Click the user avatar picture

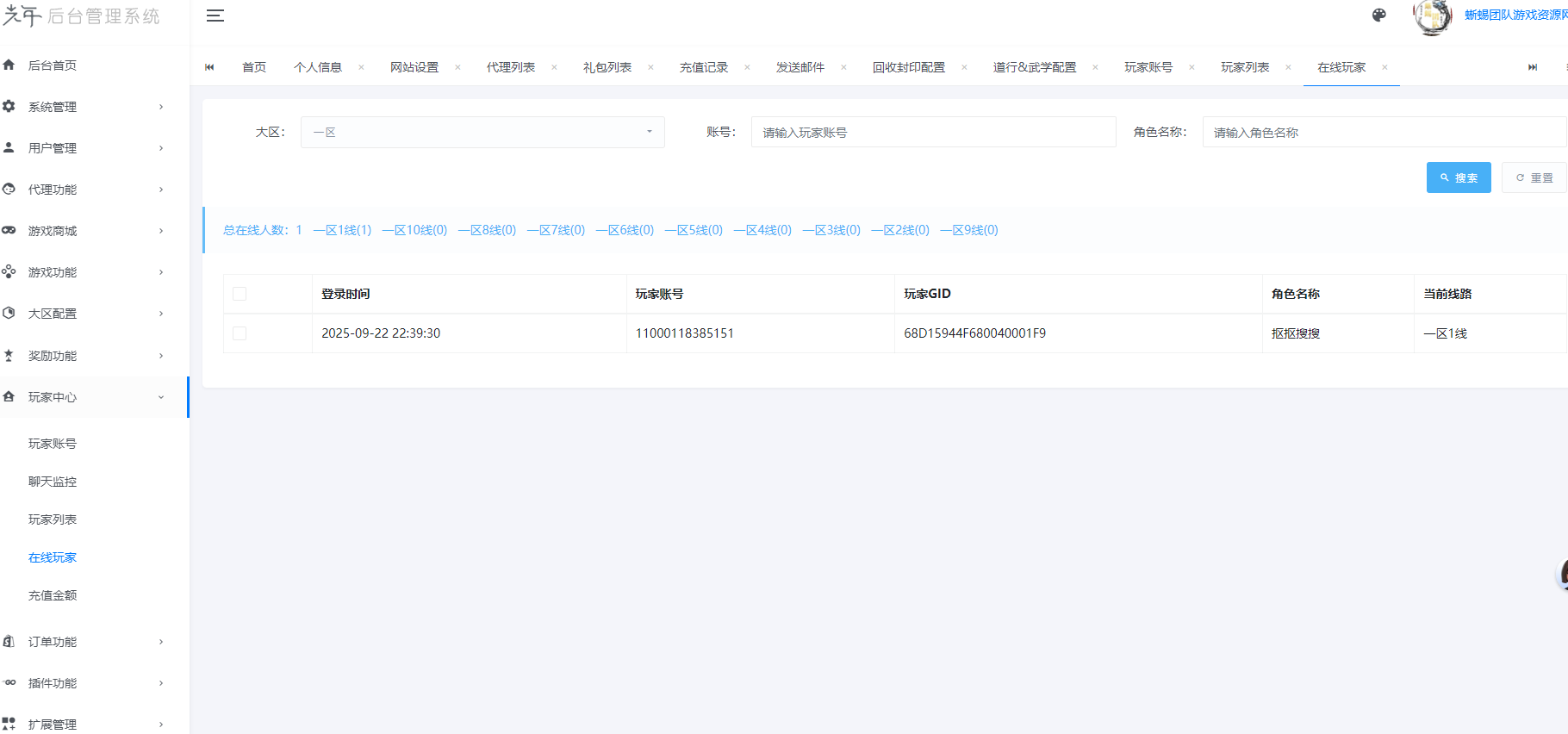pos(1432,16)
